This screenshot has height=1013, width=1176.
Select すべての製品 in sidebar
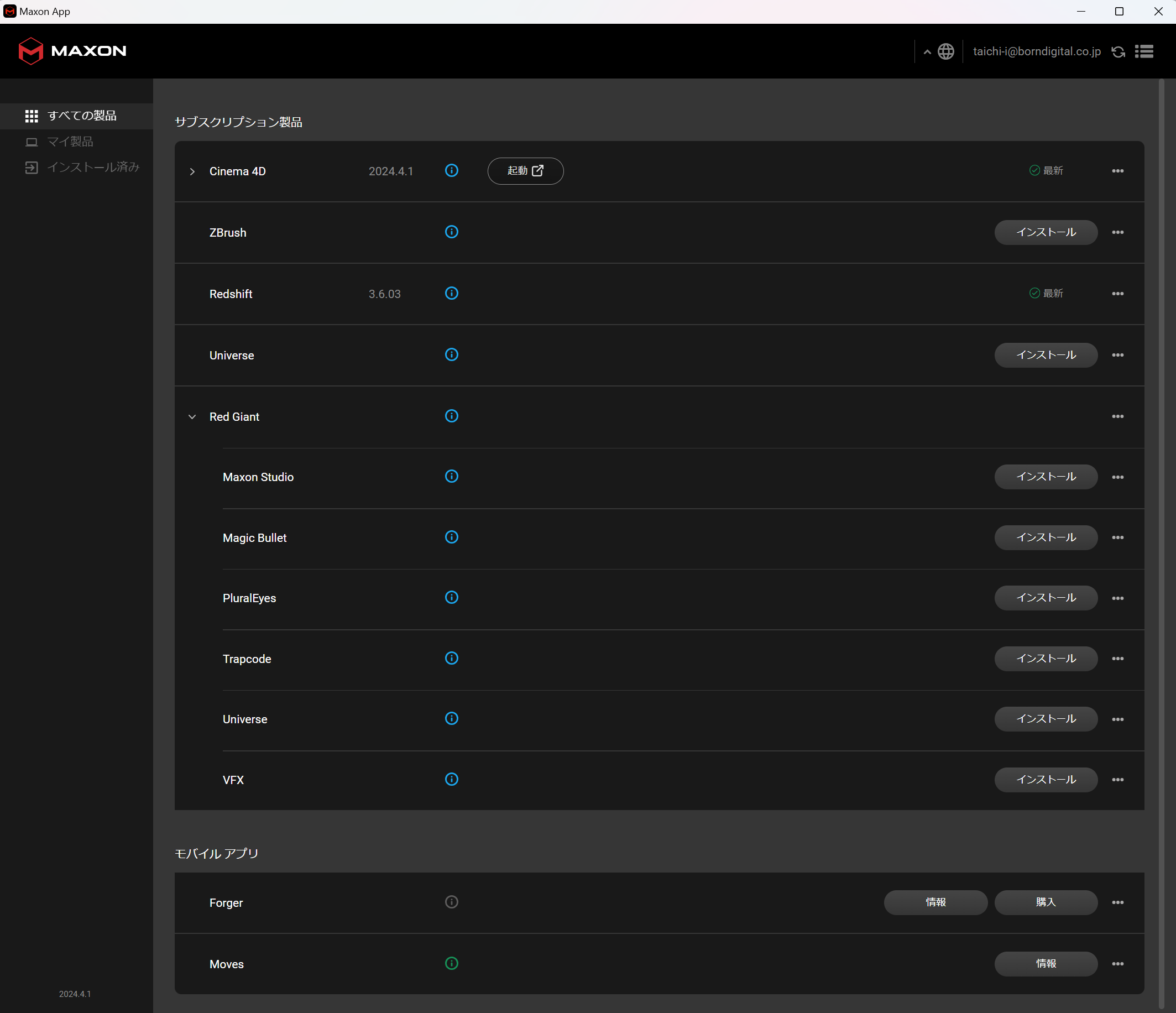77,116
